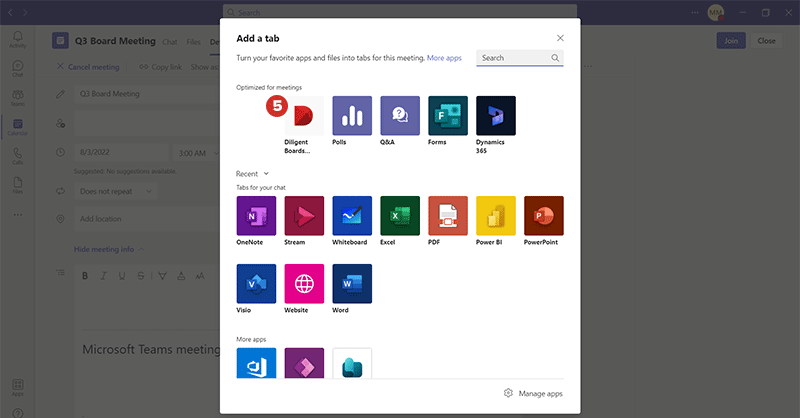The height and width of the screenshot is (418, 800).
Task: Choose the Q&A app icon
Action: (400, 116)
